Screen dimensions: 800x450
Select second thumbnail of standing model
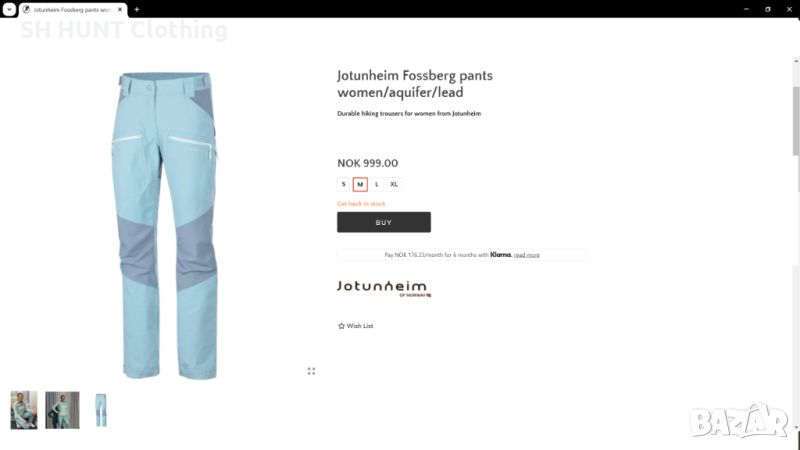pyautogui.click(x=62, y=410)
